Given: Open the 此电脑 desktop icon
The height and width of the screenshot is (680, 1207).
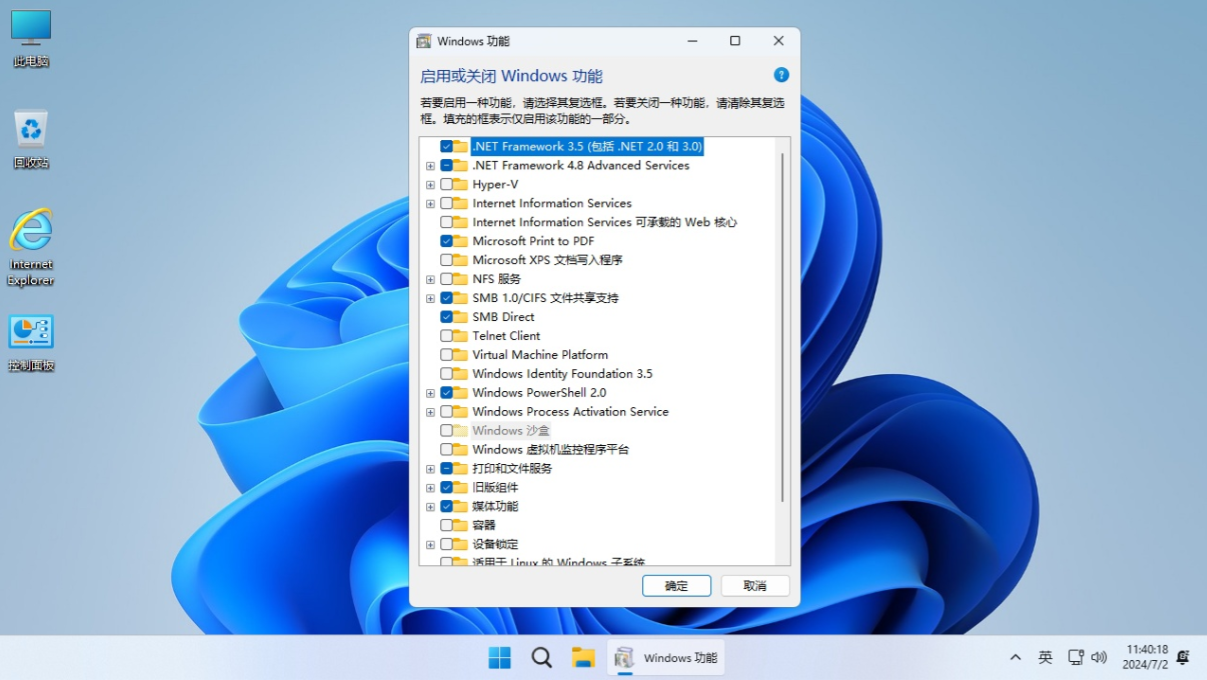Looking at the screenshot, I should click(31, 38).
